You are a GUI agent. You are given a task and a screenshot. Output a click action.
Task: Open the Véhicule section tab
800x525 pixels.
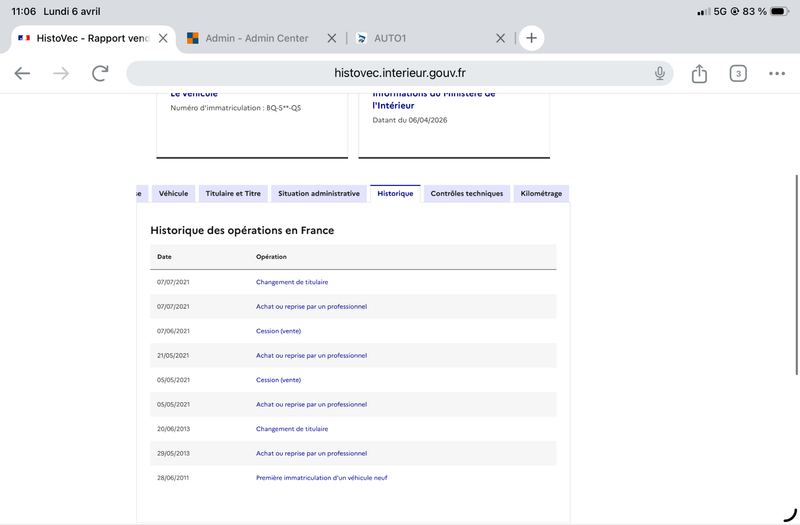[174, 193]
